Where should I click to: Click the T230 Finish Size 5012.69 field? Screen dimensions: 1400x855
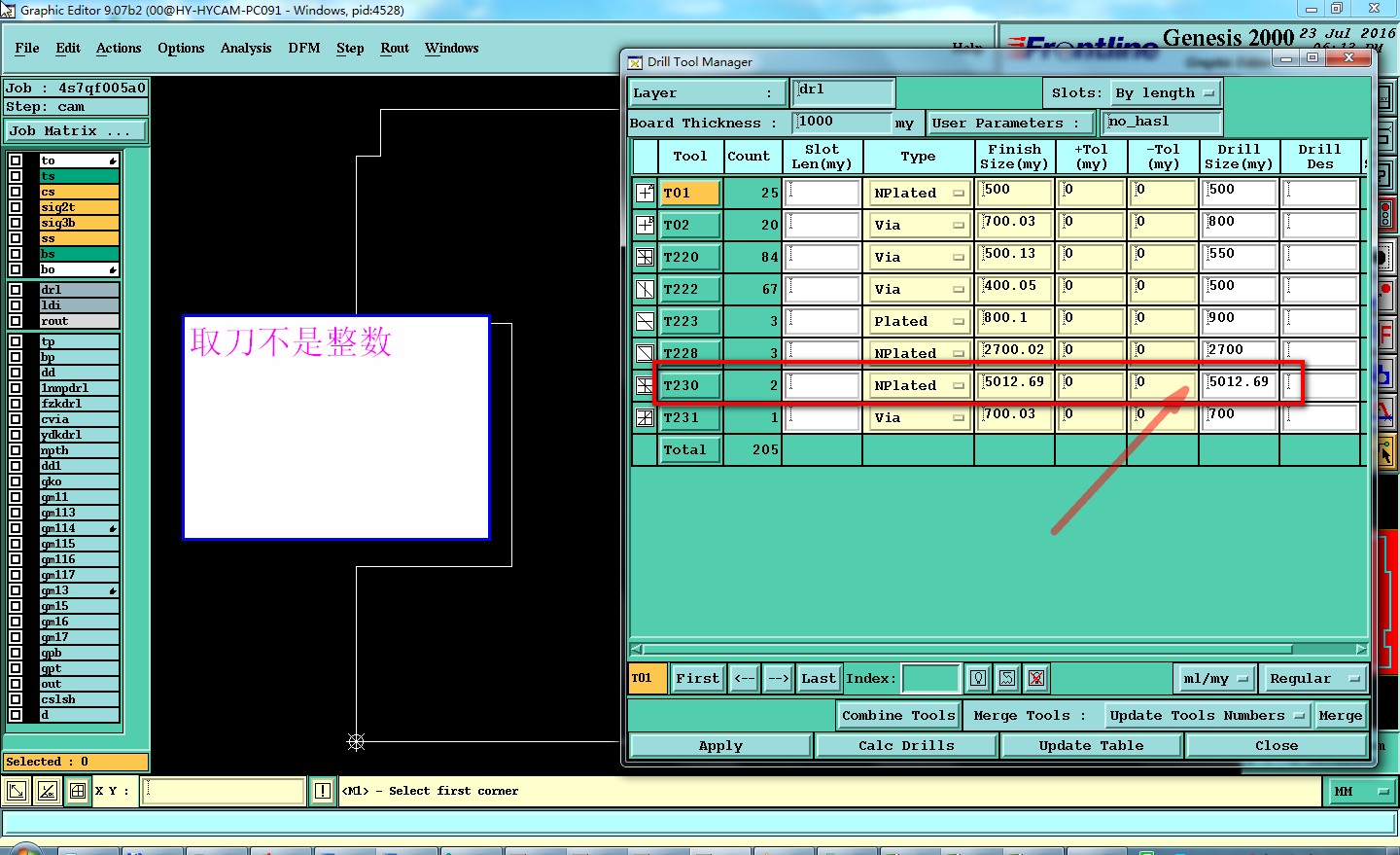coord(1015,385)
